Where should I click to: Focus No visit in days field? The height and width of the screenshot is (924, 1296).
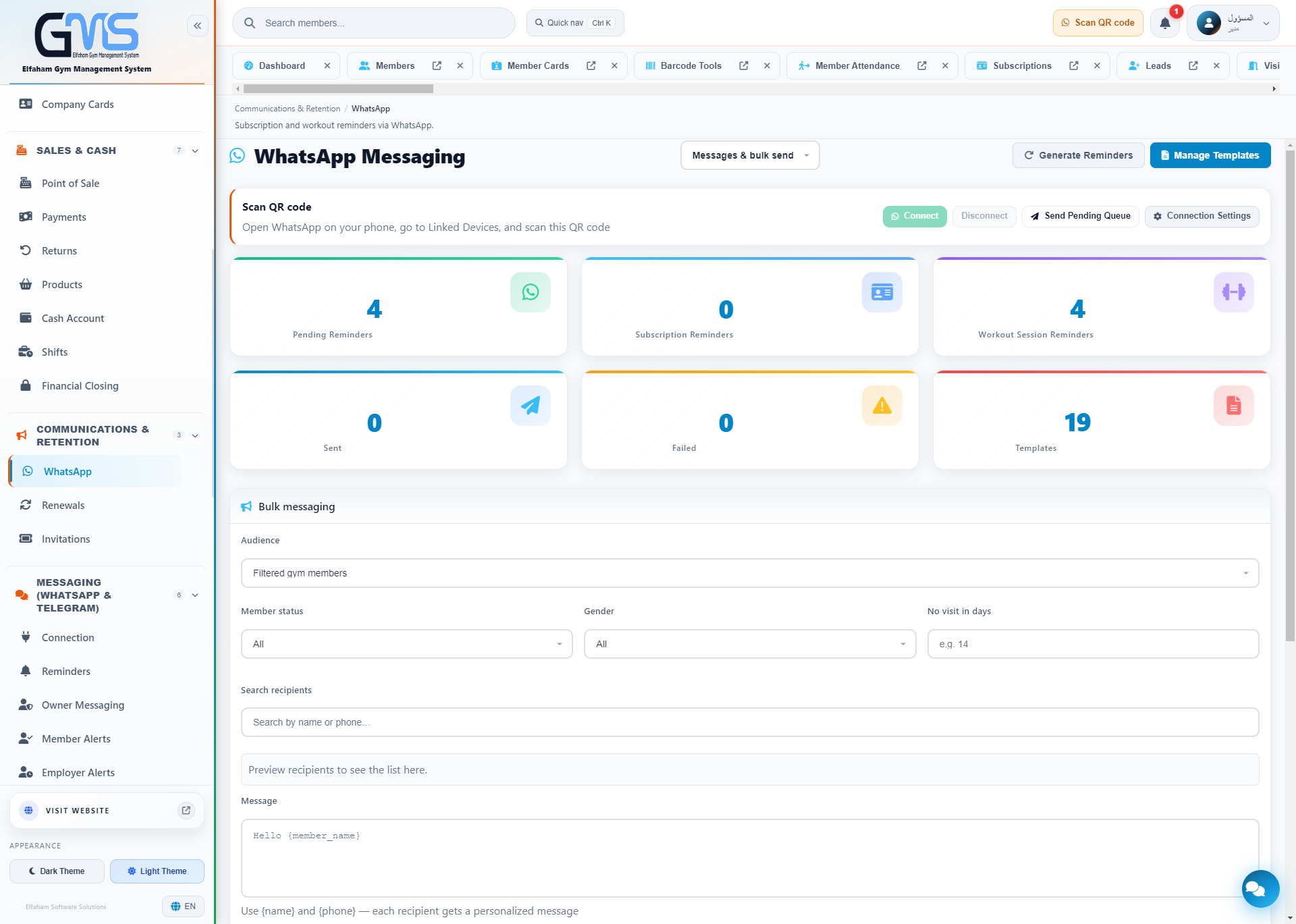click(x=1093, y=644)
